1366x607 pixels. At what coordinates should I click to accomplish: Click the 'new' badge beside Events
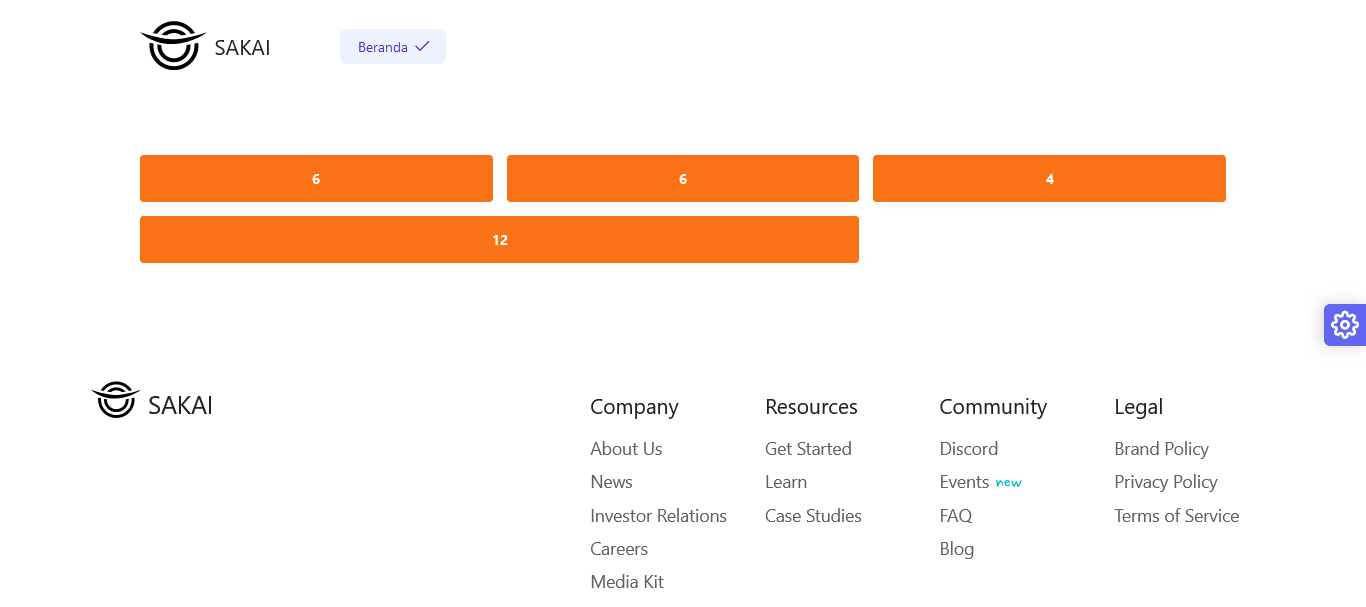click(1008, 483)
